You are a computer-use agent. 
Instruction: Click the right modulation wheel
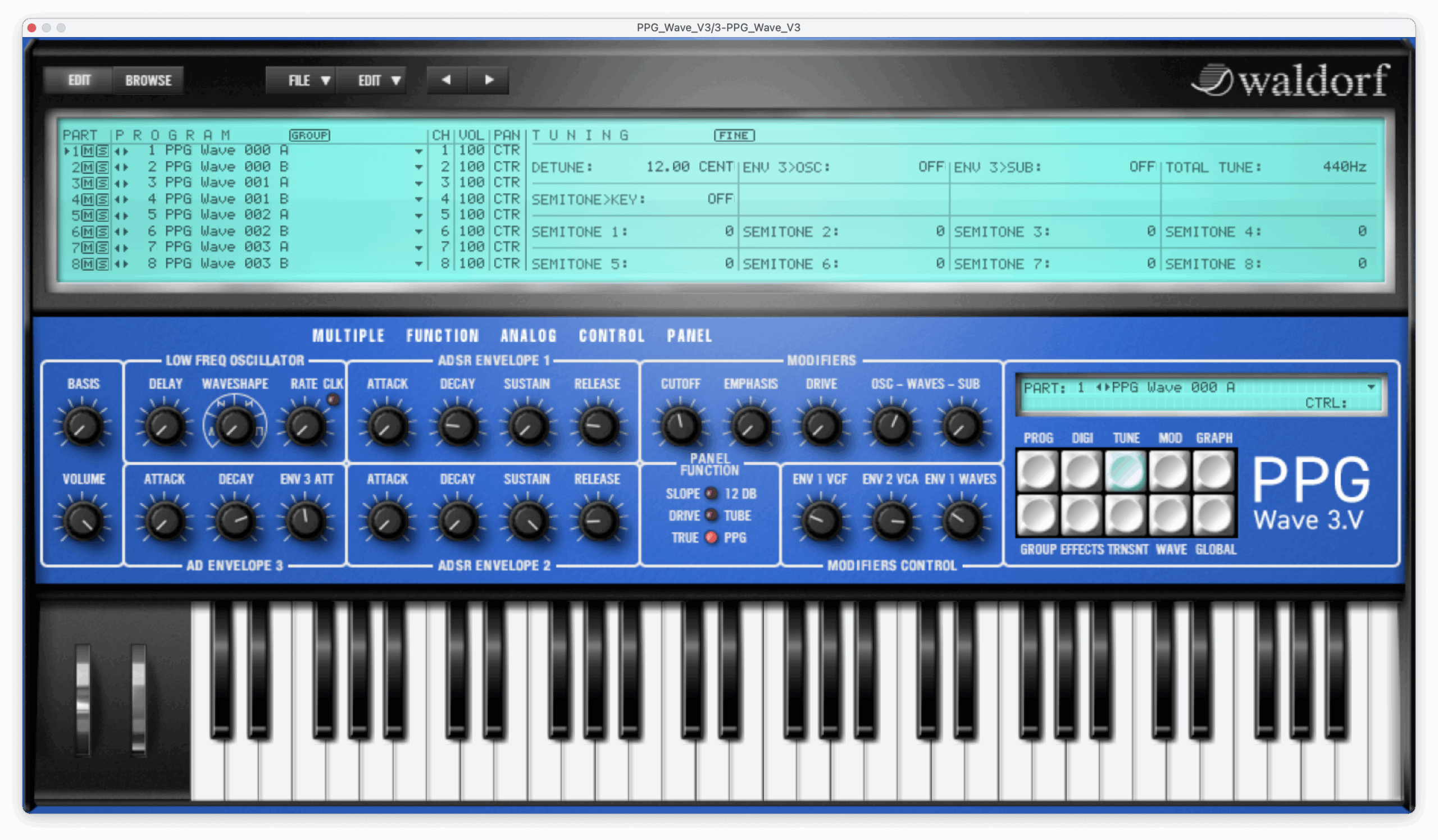(138, 700)
